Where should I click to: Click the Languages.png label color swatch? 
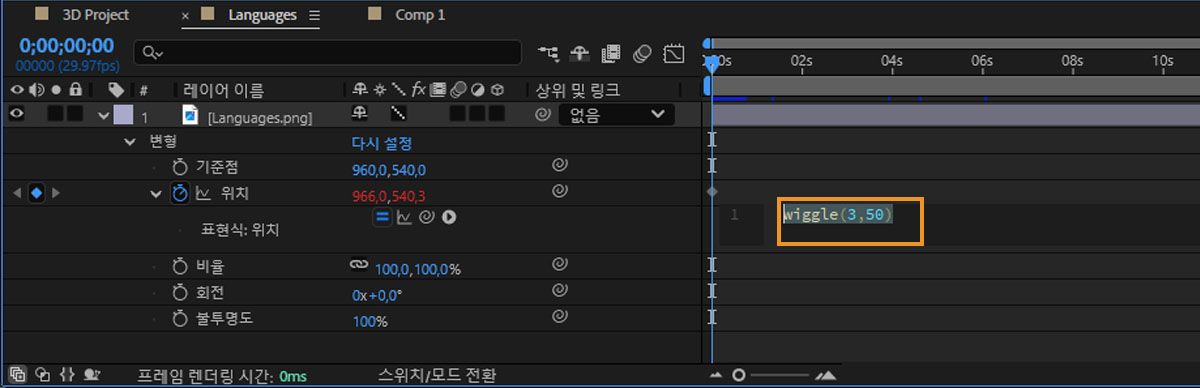123,115
